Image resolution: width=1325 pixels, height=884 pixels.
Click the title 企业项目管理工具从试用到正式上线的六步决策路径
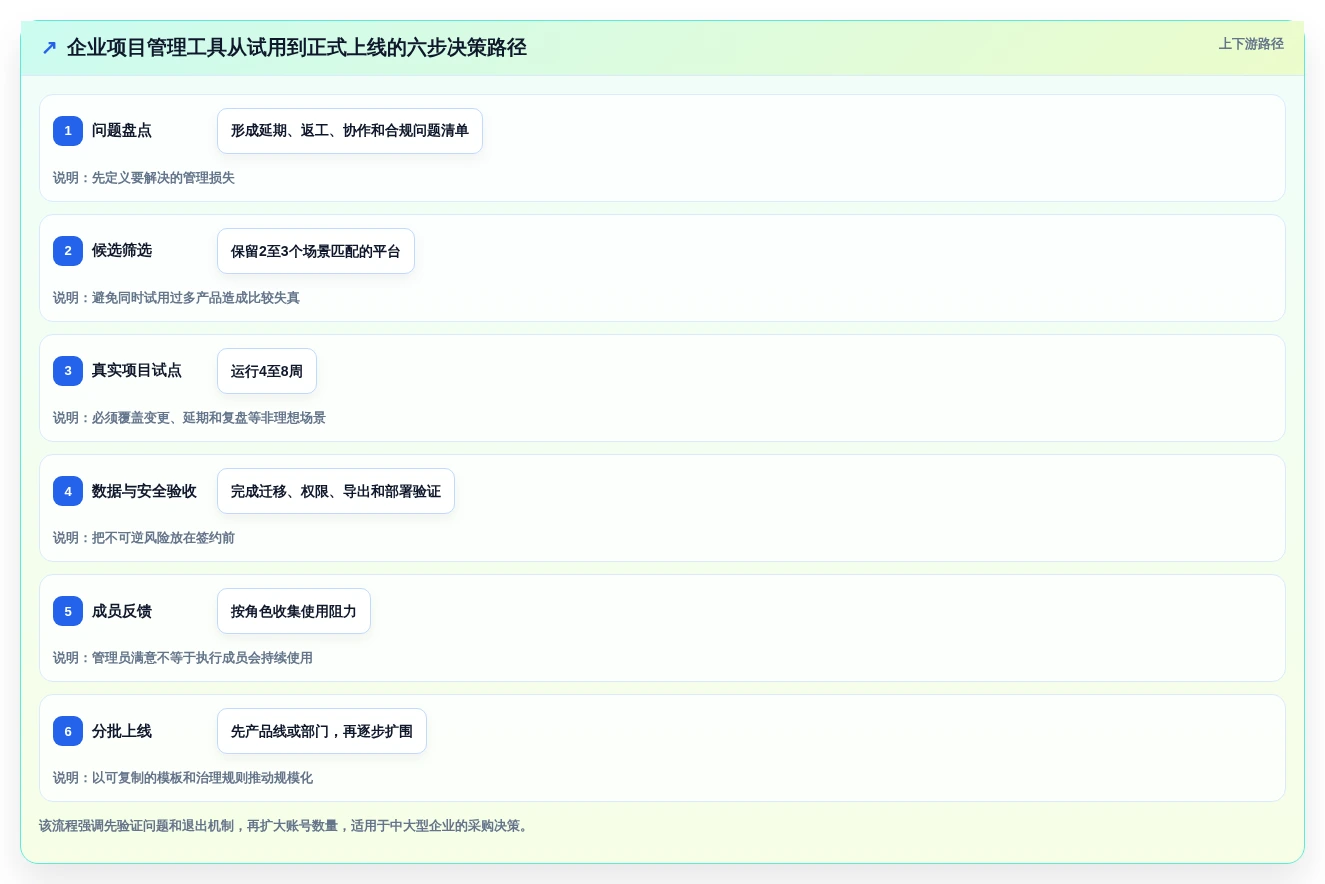(x=297, y=47)
